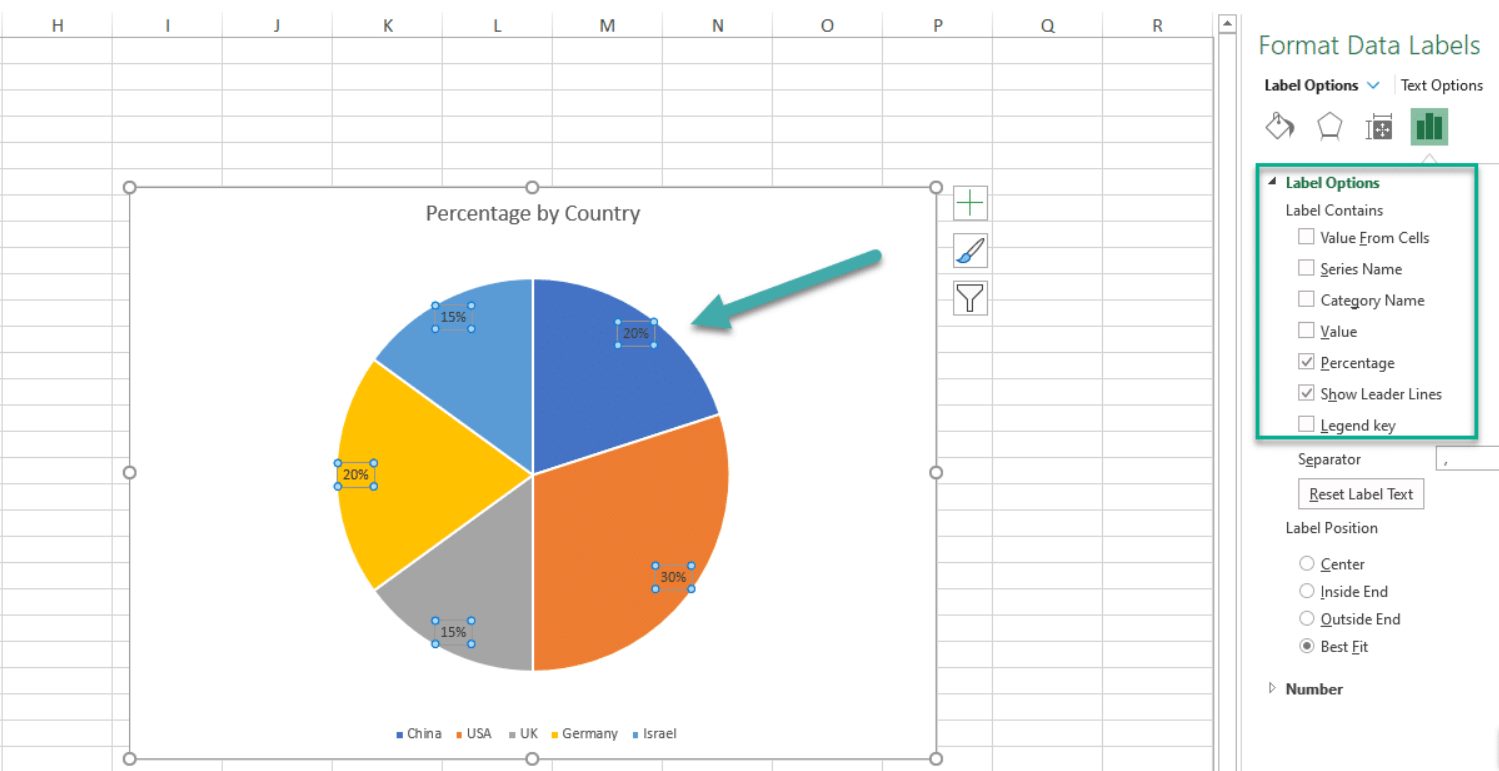Image resolution: width=1499 pixels, height=771 pixels.
Task: Click the Chart Elements plus button
Action: coord(970,204)
